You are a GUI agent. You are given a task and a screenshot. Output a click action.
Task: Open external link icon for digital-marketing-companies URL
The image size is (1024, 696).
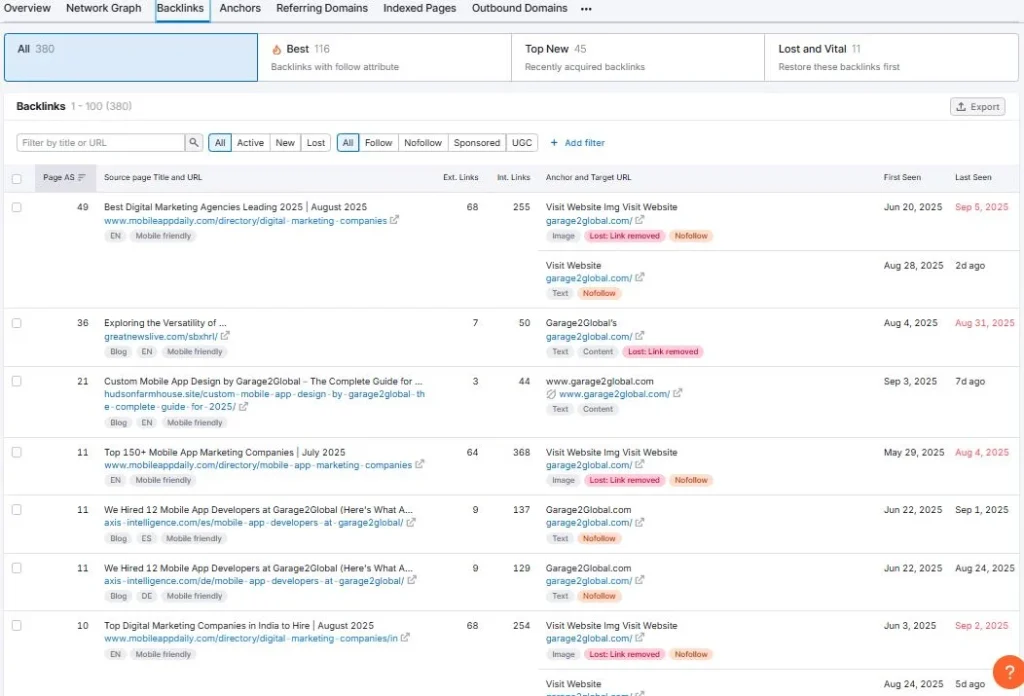(x=394, y=220)
